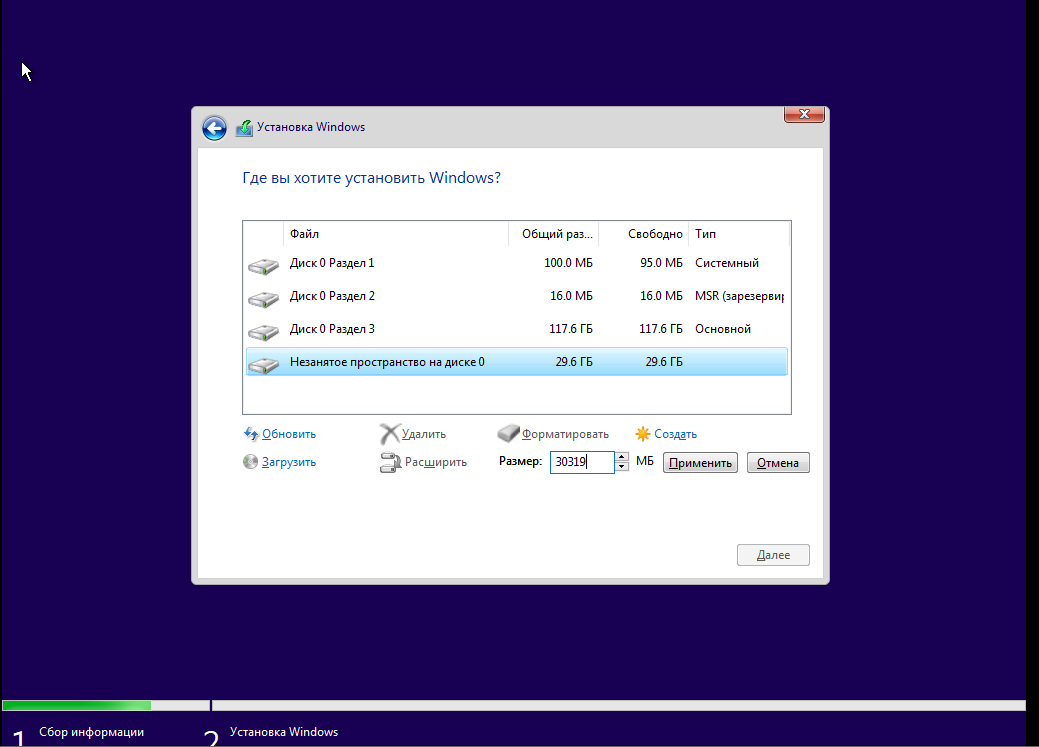
Task: Decrease size with the down spinner arrow
Action: (622, 467)
